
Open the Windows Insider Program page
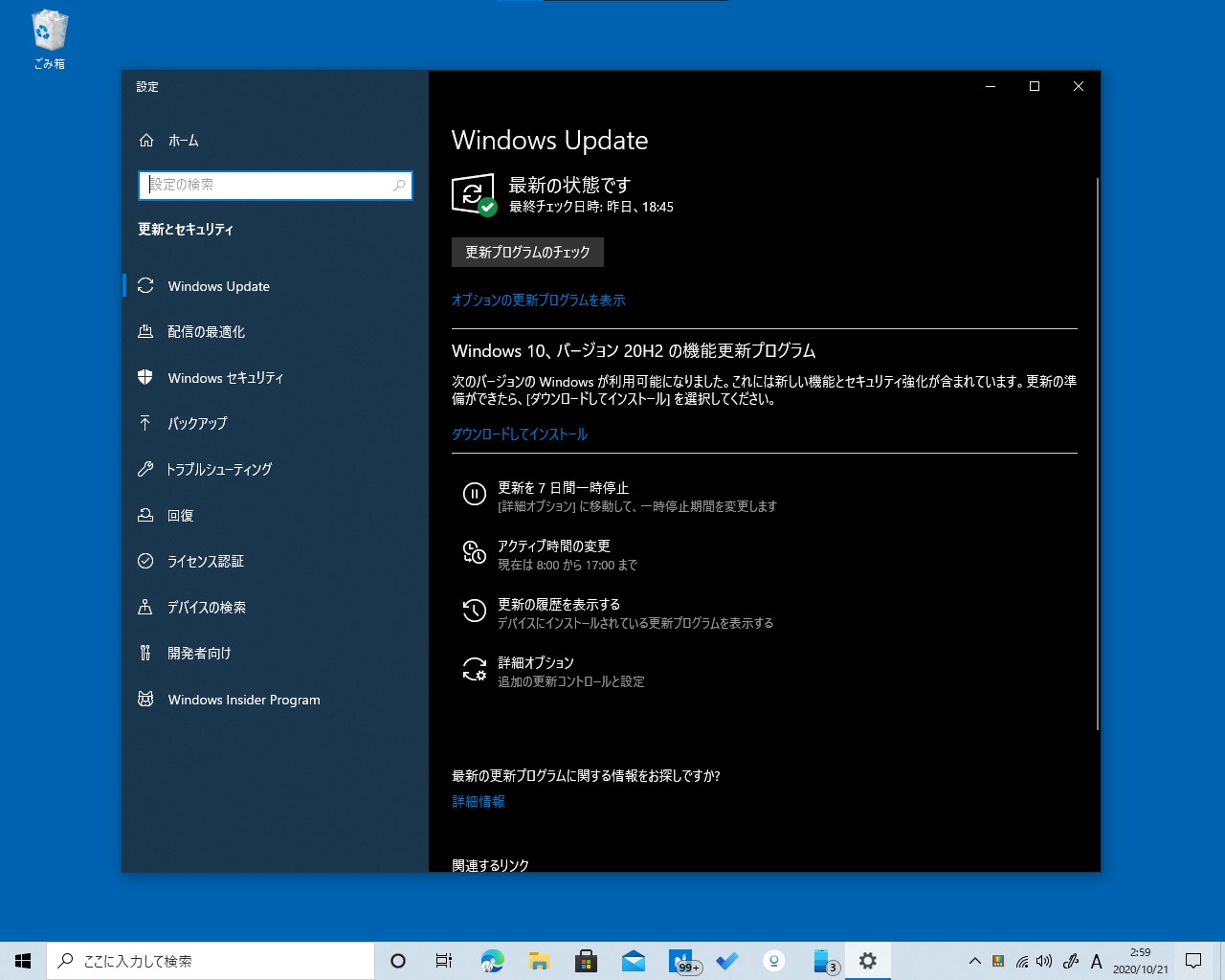[243, 700]
